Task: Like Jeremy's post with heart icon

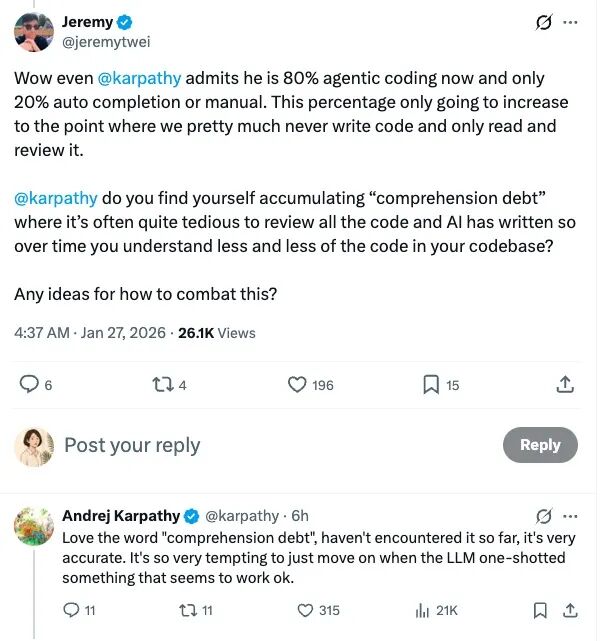Action: coord(297,384)
